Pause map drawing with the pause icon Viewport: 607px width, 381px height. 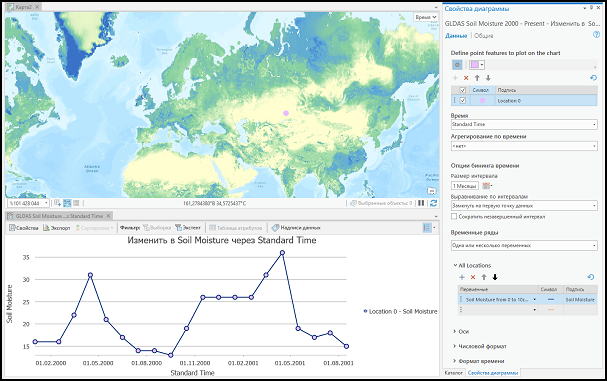421,203
